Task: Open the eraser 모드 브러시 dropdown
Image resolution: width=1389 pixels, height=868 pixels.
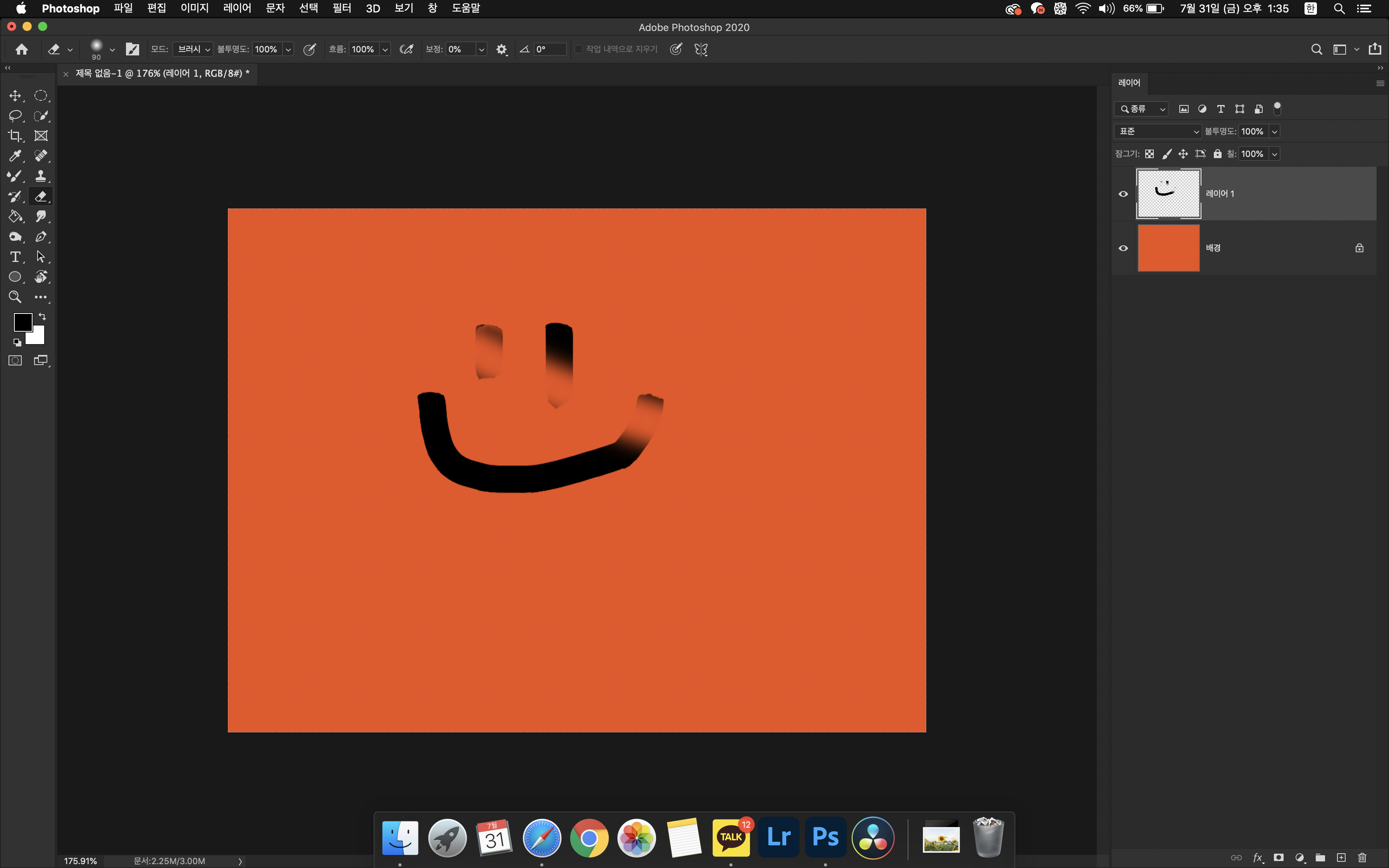Action: coord(193,49)
